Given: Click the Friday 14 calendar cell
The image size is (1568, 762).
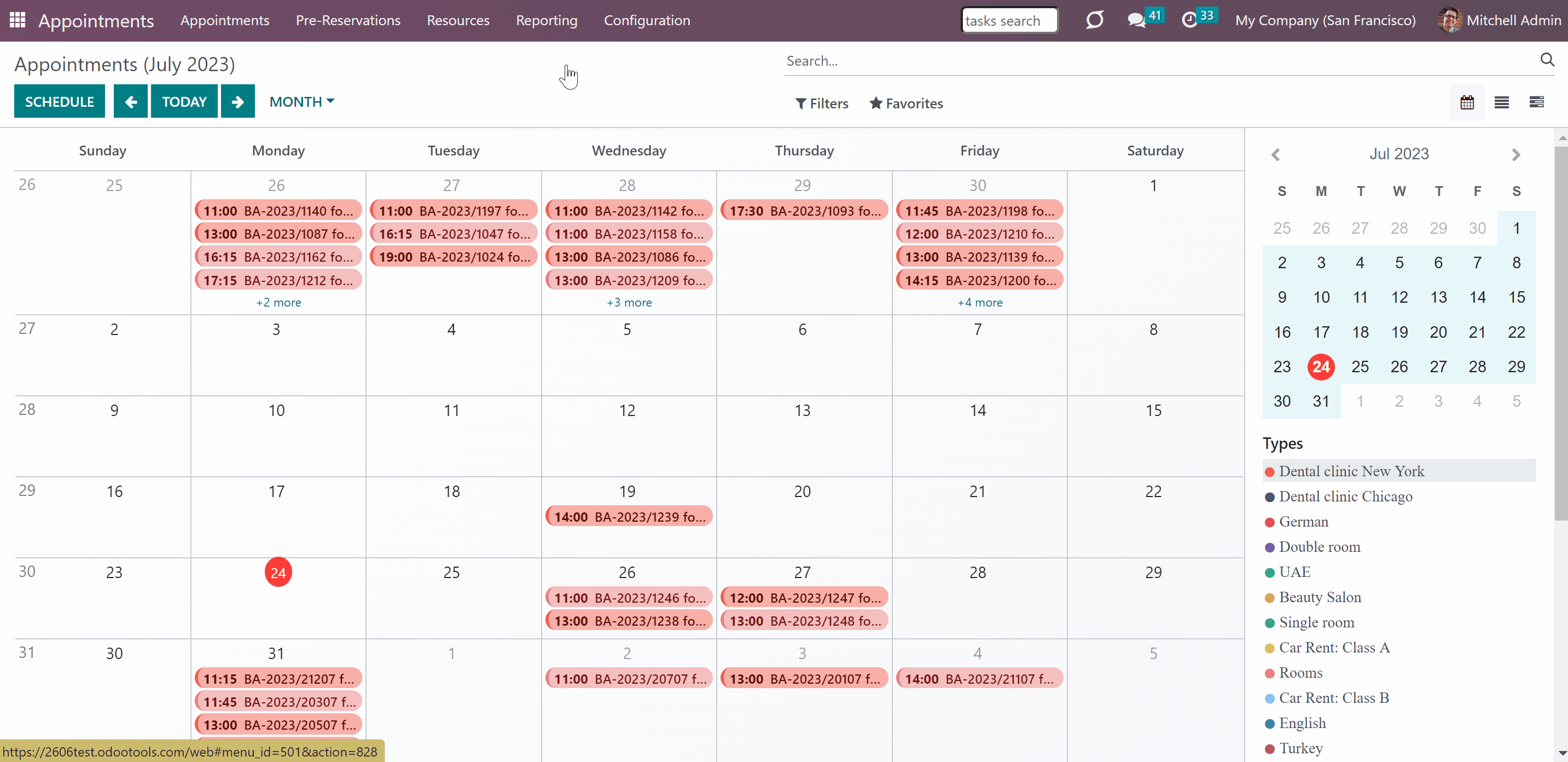Looking at the screenshot, I should tap(979, 436).
